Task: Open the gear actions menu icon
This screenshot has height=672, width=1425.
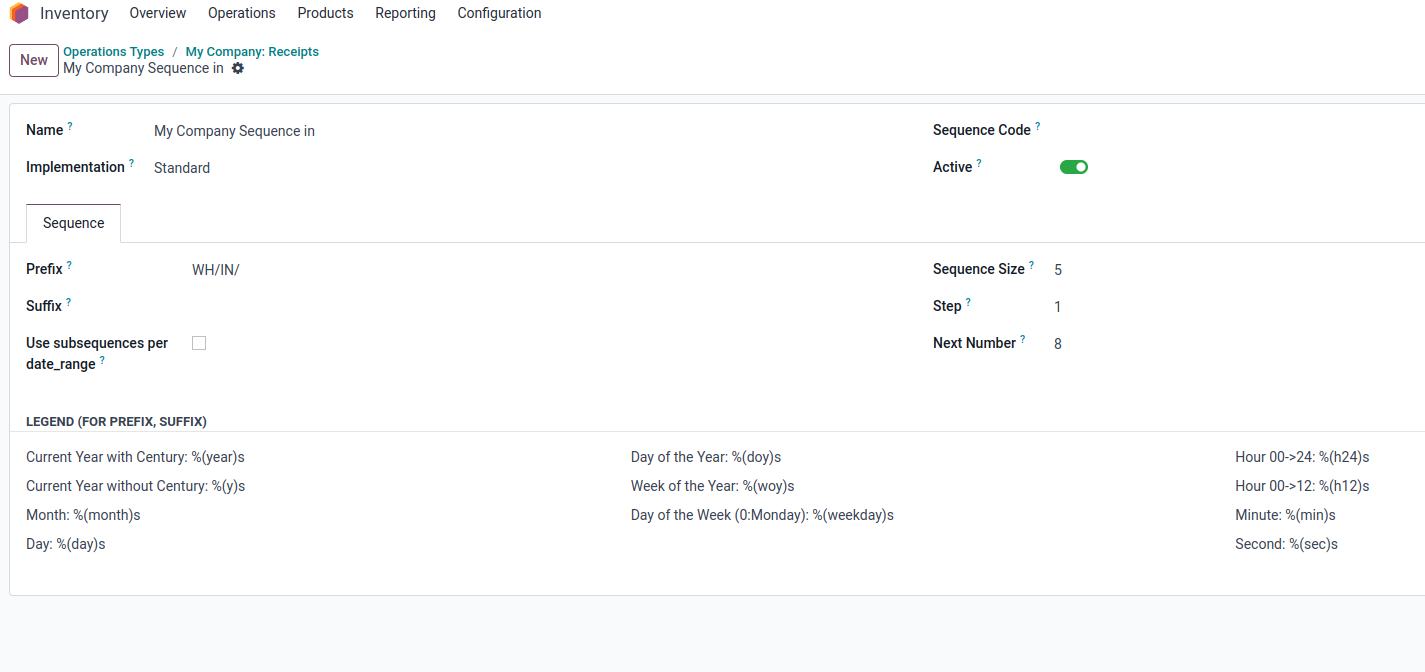Action: click(x=238, y=68)
